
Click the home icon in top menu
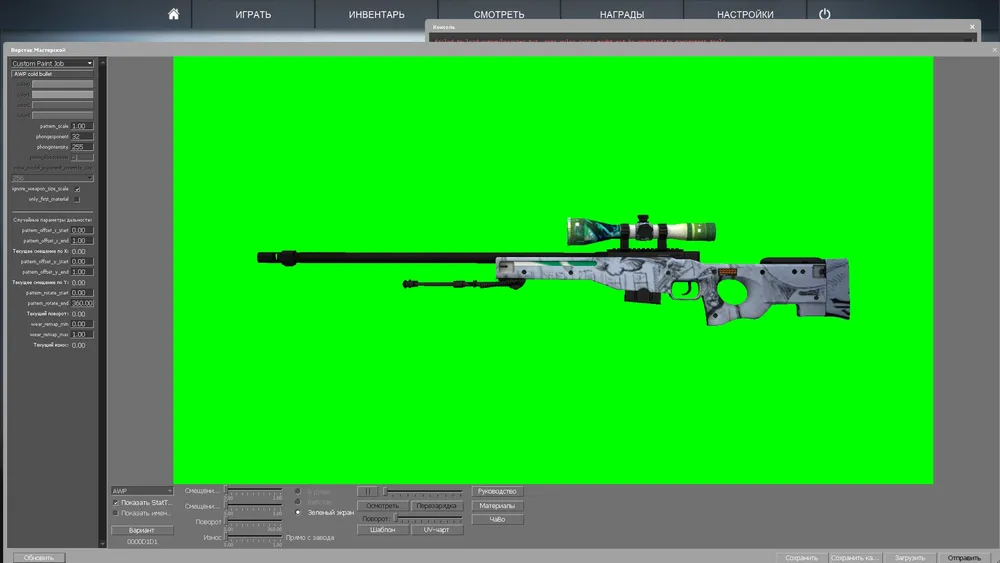point(174,14)
